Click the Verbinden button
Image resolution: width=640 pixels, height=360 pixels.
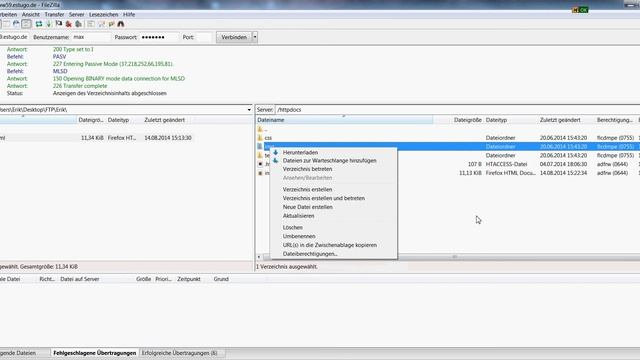tap(234, 37)
